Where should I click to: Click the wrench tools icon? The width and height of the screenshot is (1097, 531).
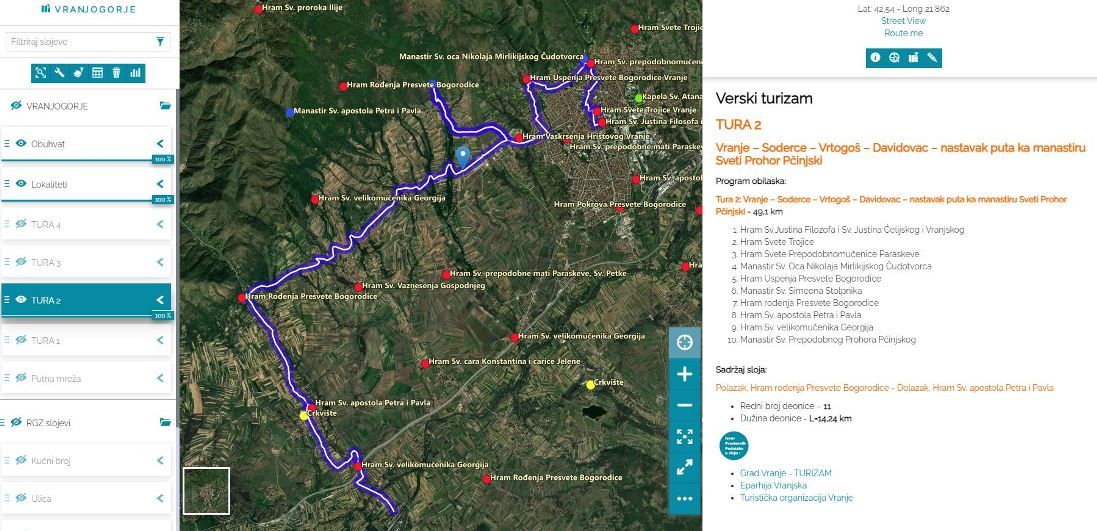click(x=60, y=72)
